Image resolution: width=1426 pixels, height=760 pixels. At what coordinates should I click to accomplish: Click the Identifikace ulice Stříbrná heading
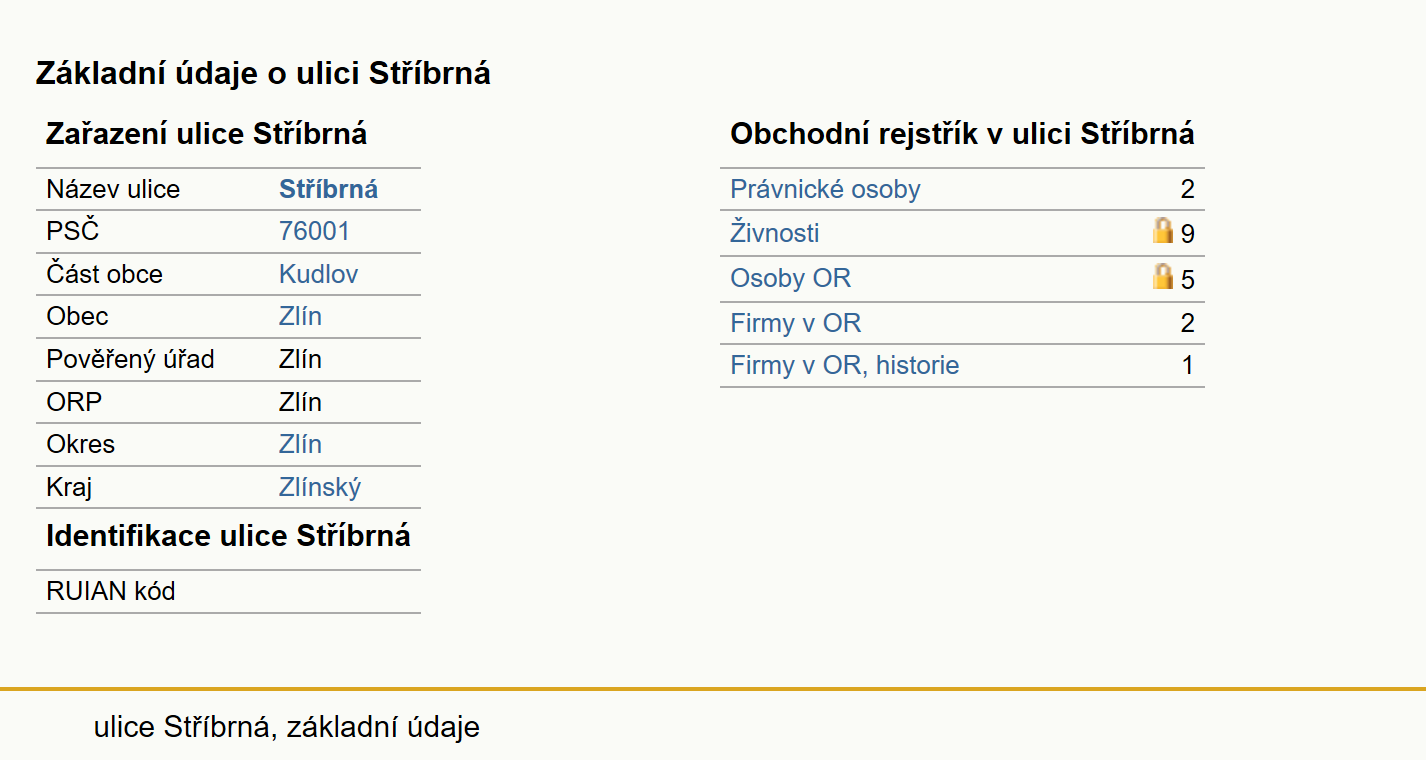pyautogui.click(x=228, y=536)
